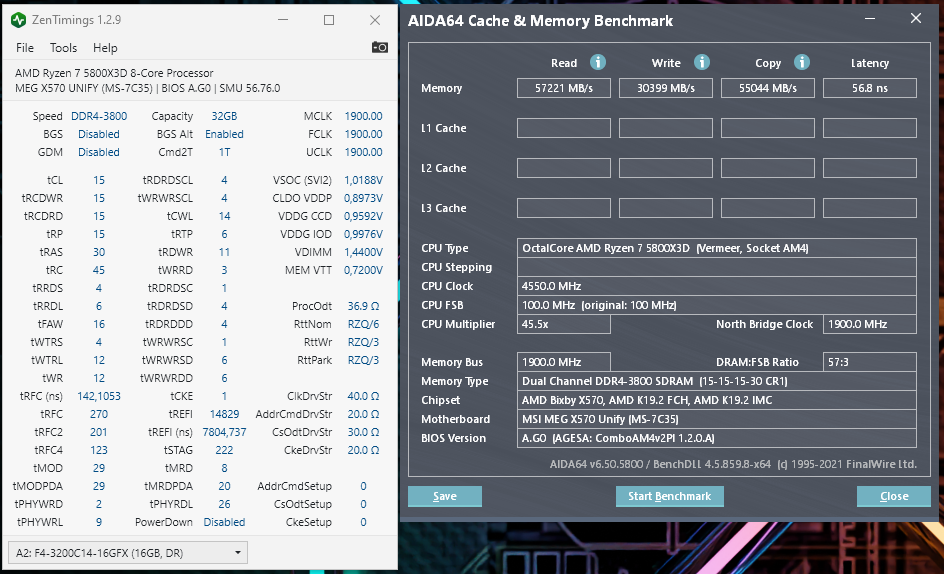944x574 pixels.
Task: Click the ZenTimings app logo icon
Action: (x=19, y=20)
